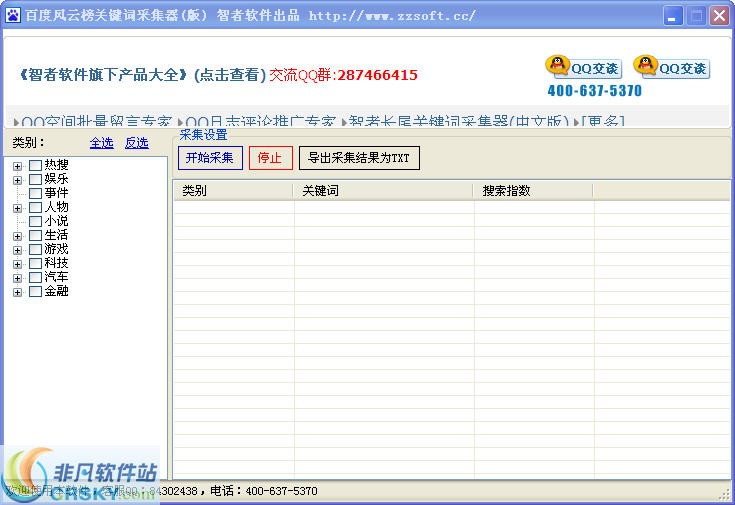Check the 娱乐 category checkbox

tap(35, 179)
